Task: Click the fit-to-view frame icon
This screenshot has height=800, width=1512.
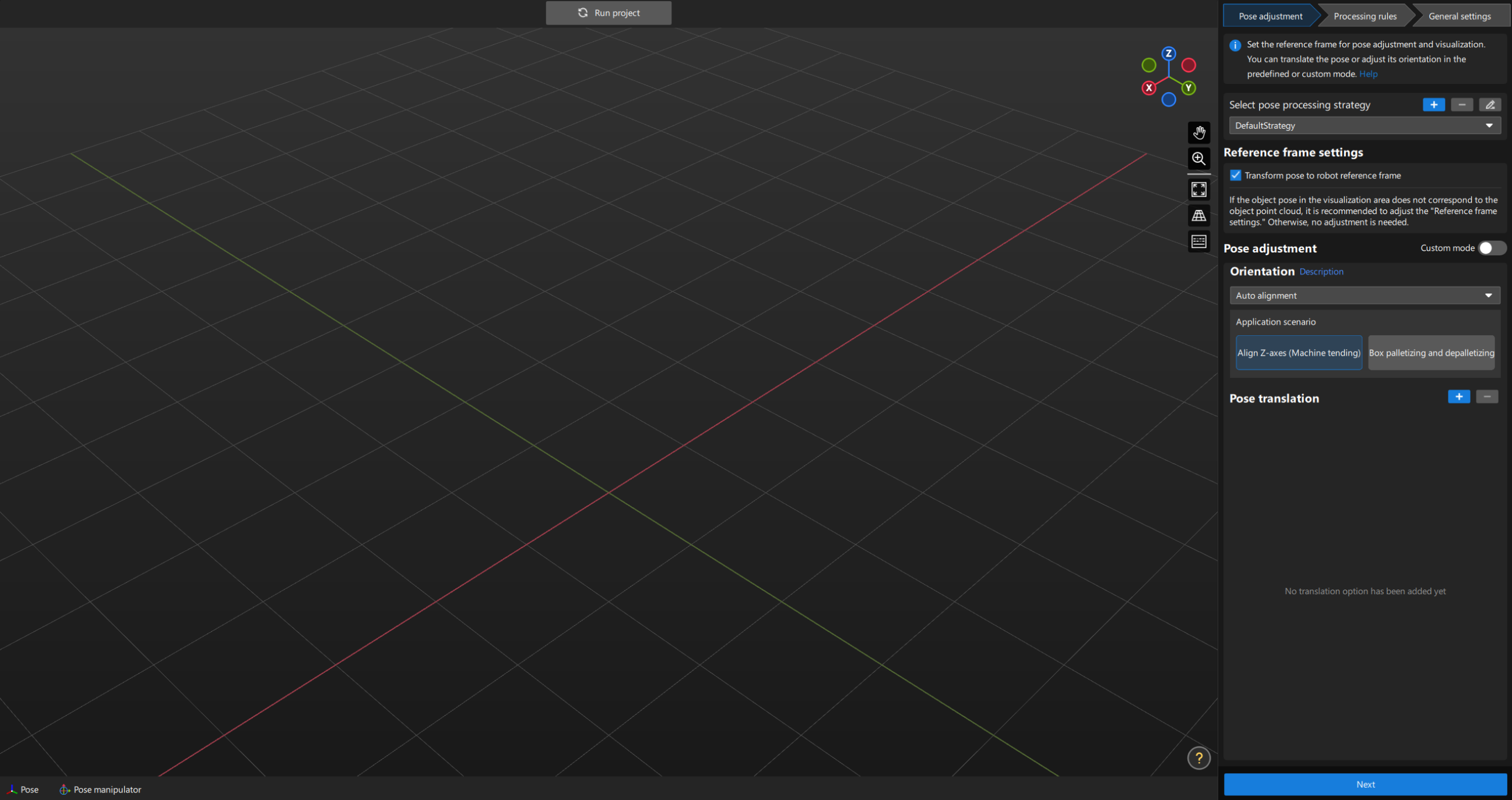Action: point(1198,188)
